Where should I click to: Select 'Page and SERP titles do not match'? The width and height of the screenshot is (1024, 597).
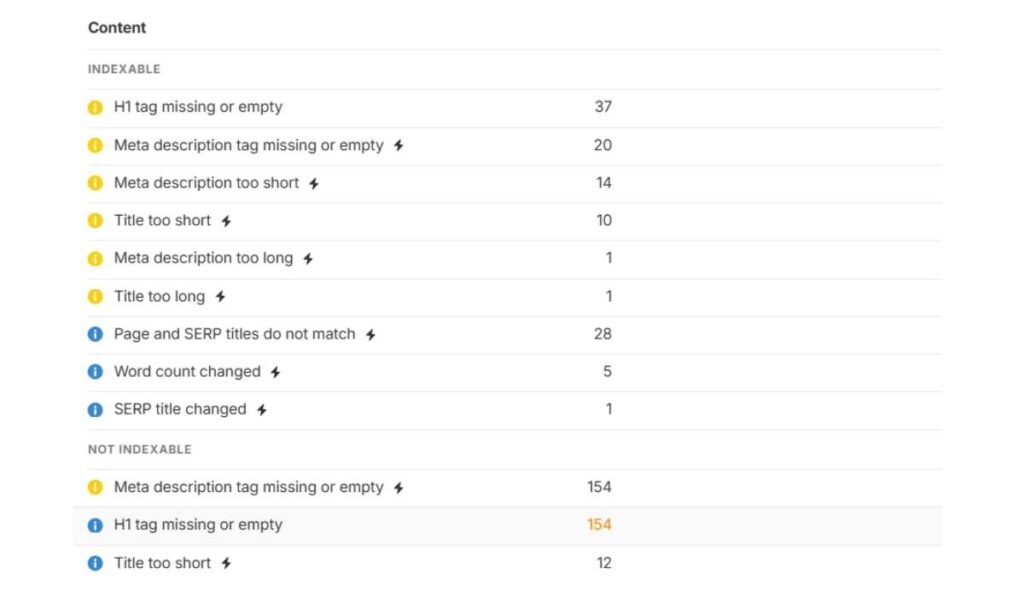pyautogui.click(x=234, y=334)
